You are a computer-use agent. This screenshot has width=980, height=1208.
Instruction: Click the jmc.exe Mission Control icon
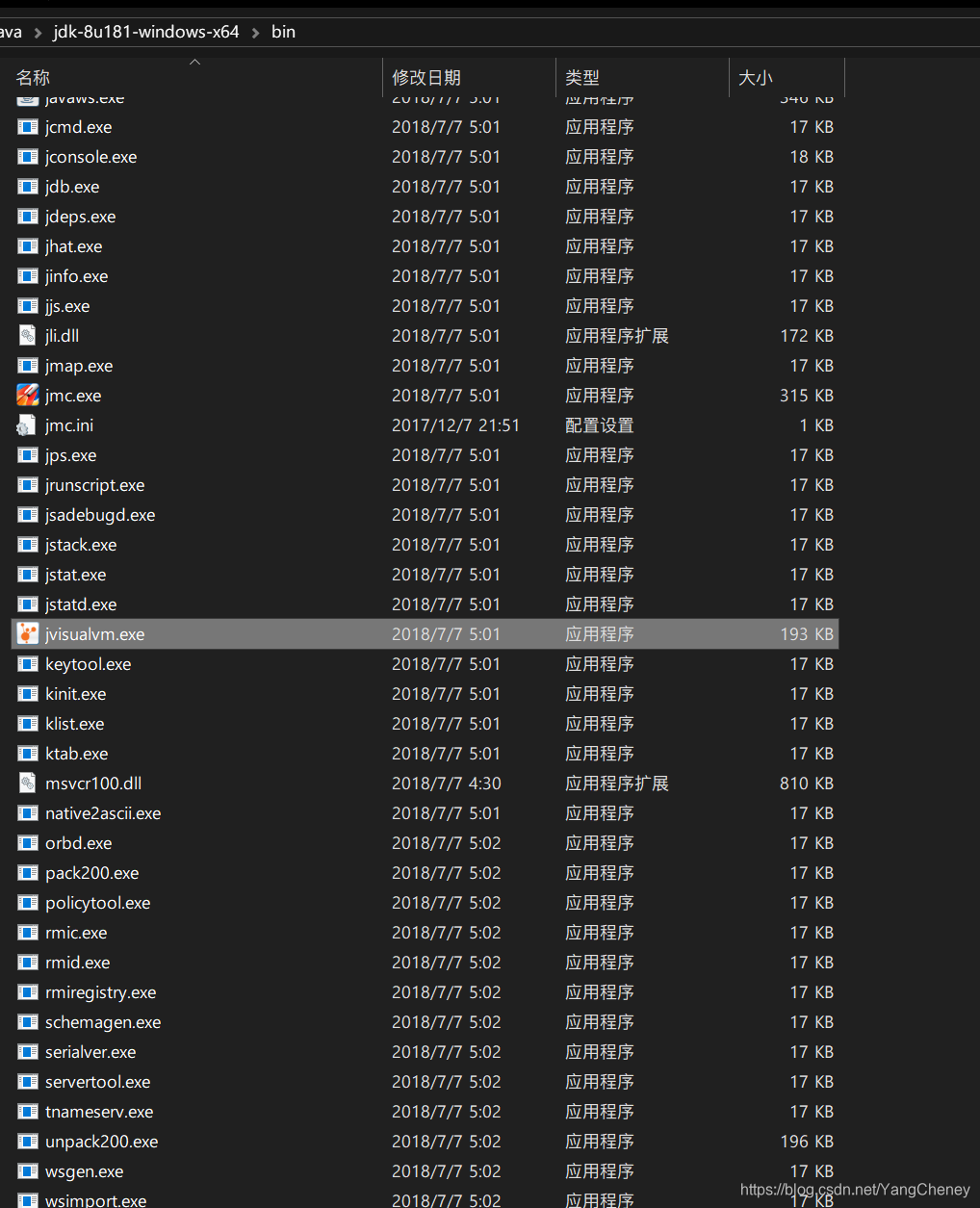(x=28, y=395)
